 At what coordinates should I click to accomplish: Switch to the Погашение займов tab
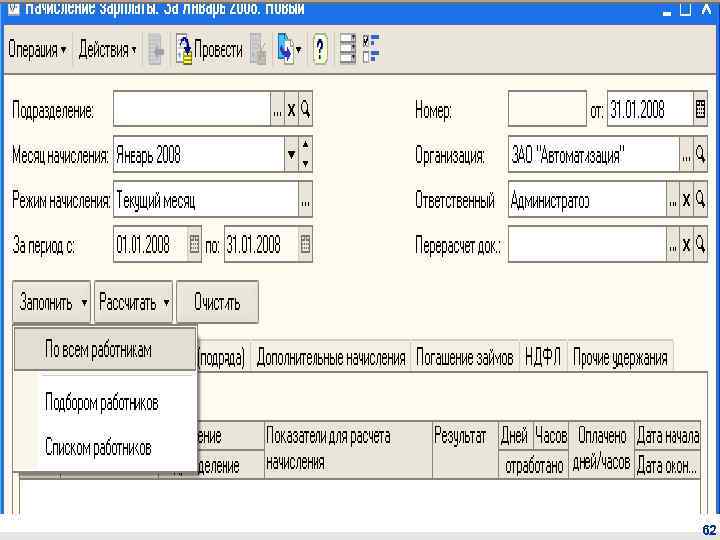pos(465,358)
